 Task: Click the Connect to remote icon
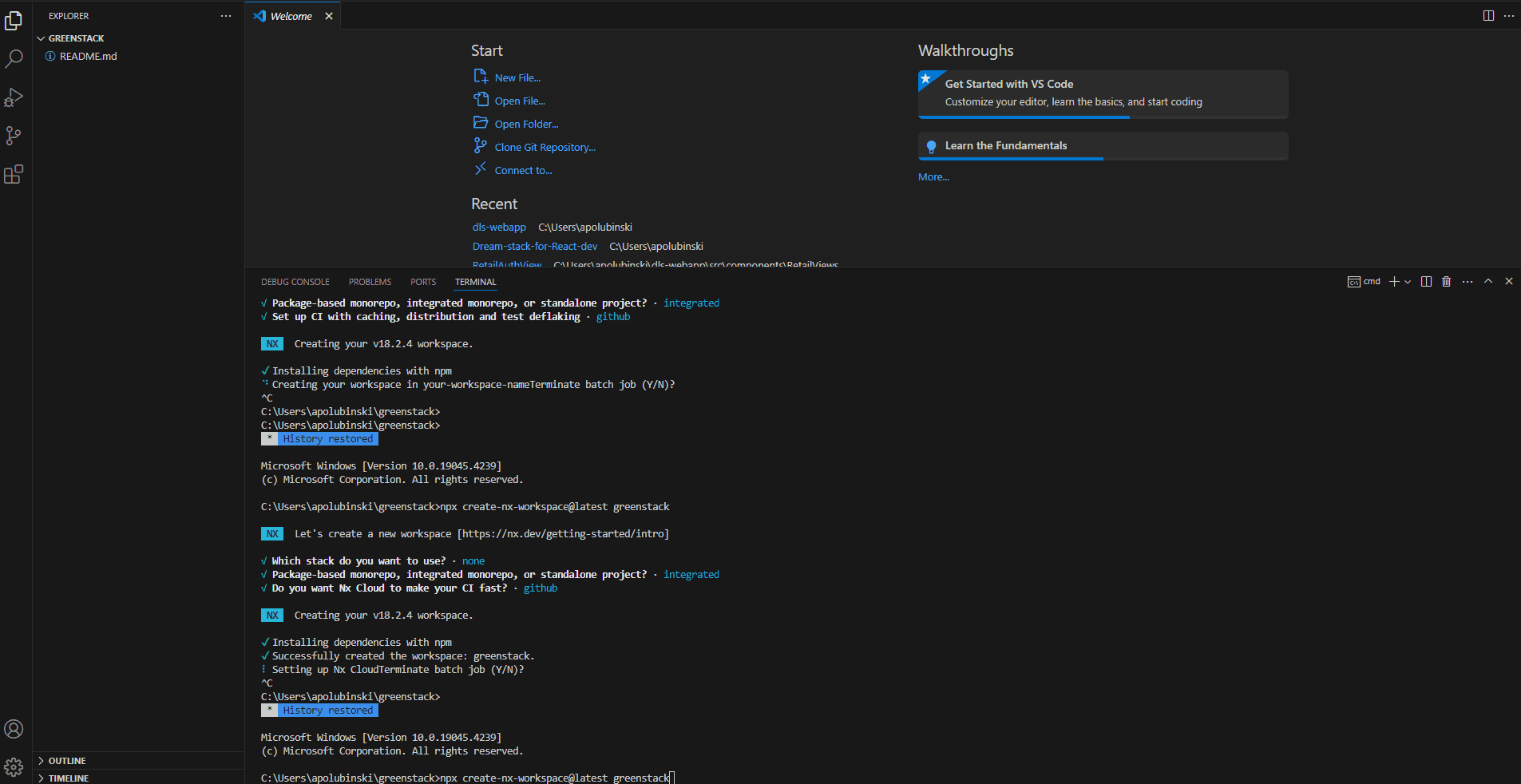pos(481,169)
